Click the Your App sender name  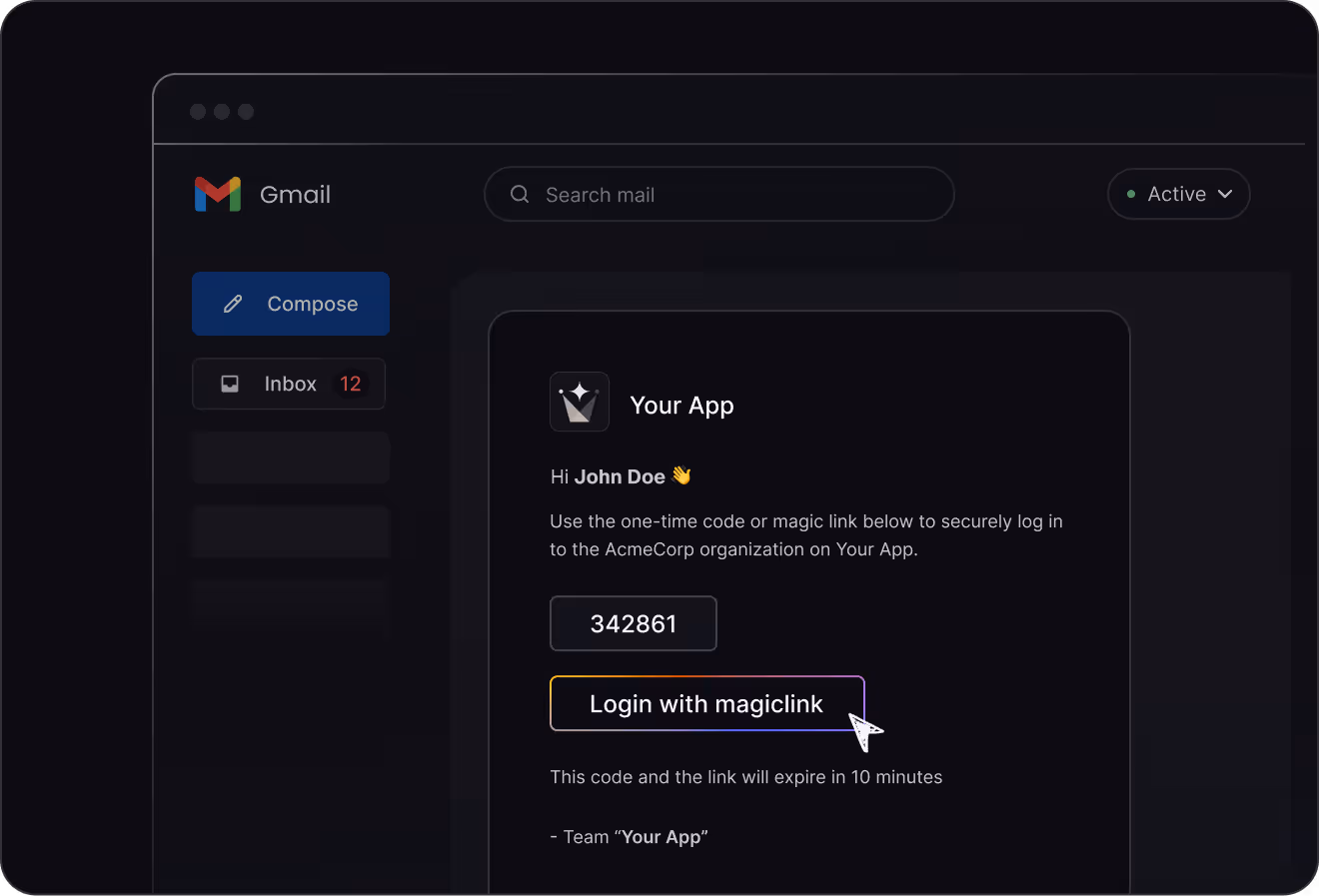681,405
